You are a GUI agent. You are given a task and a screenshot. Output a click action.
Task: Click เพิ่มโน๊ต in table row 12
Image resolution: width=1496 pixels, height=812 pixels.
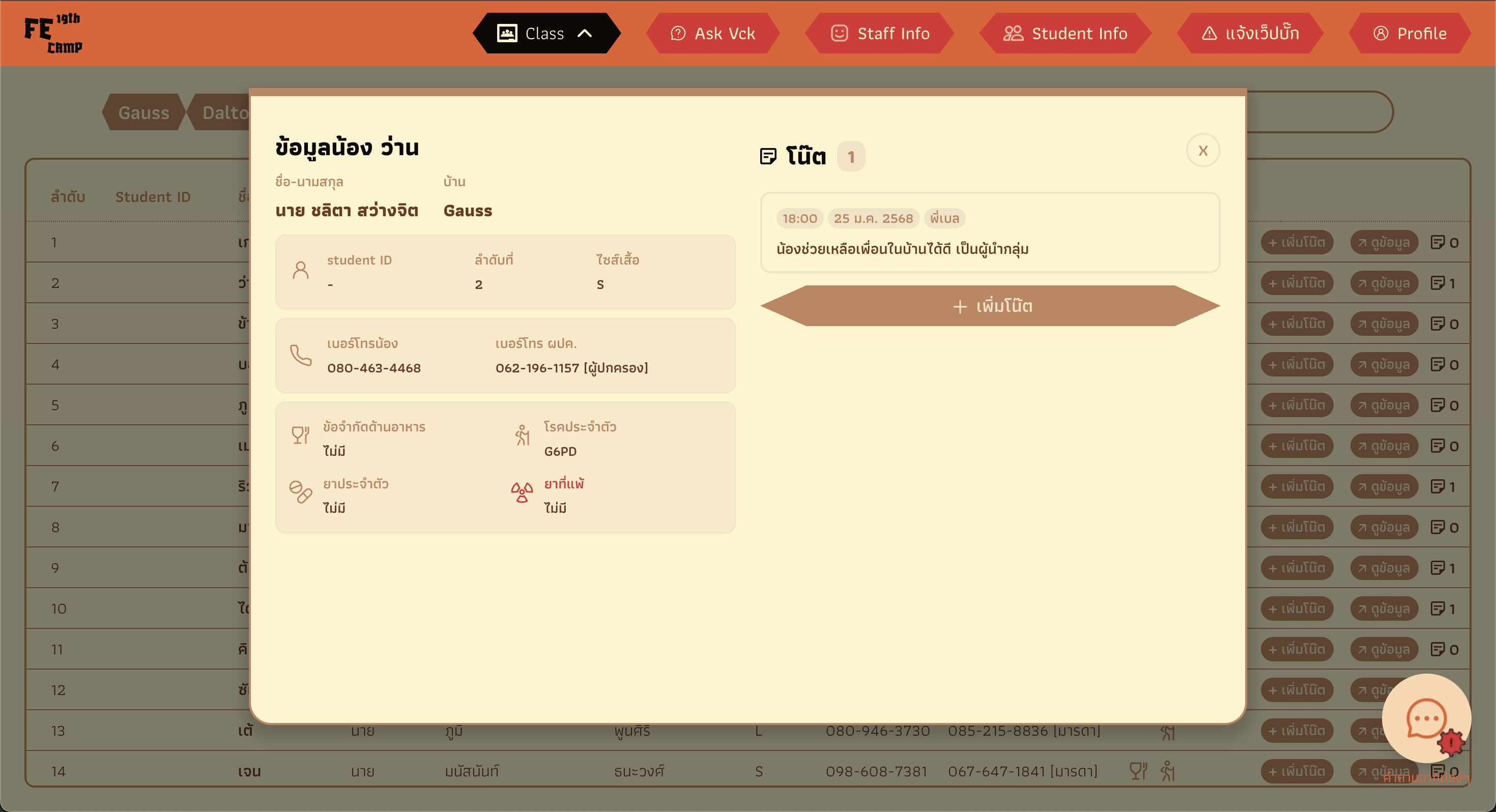pyautogui.click(x=1297, y=689)
